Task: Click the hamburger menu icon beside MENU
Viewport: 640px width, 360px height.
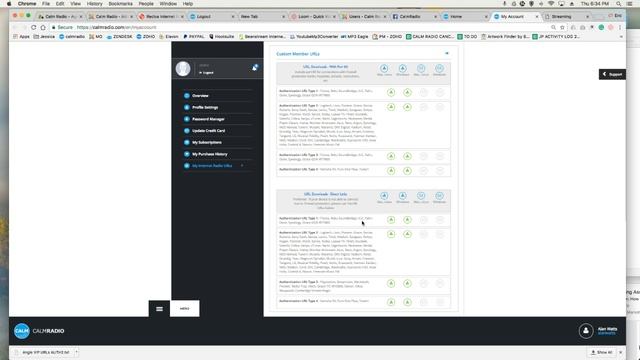Action: coord(159,309)
